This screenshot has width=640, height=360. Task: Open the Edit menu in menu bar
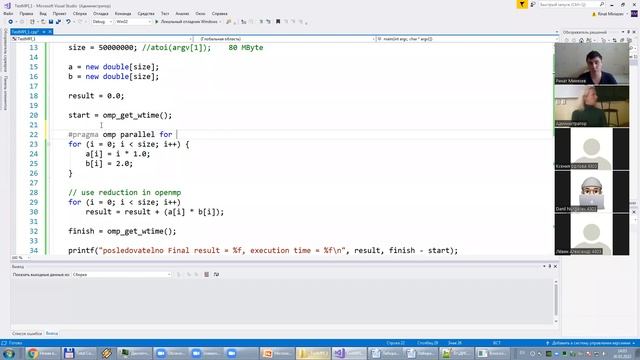coord(26,13)
